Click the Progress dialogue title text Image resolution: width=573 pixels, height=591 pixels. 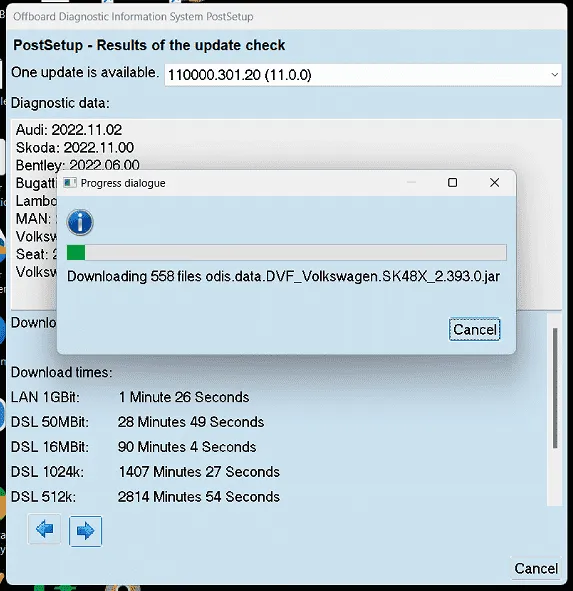pyautogui.click(x=123, y=183)
